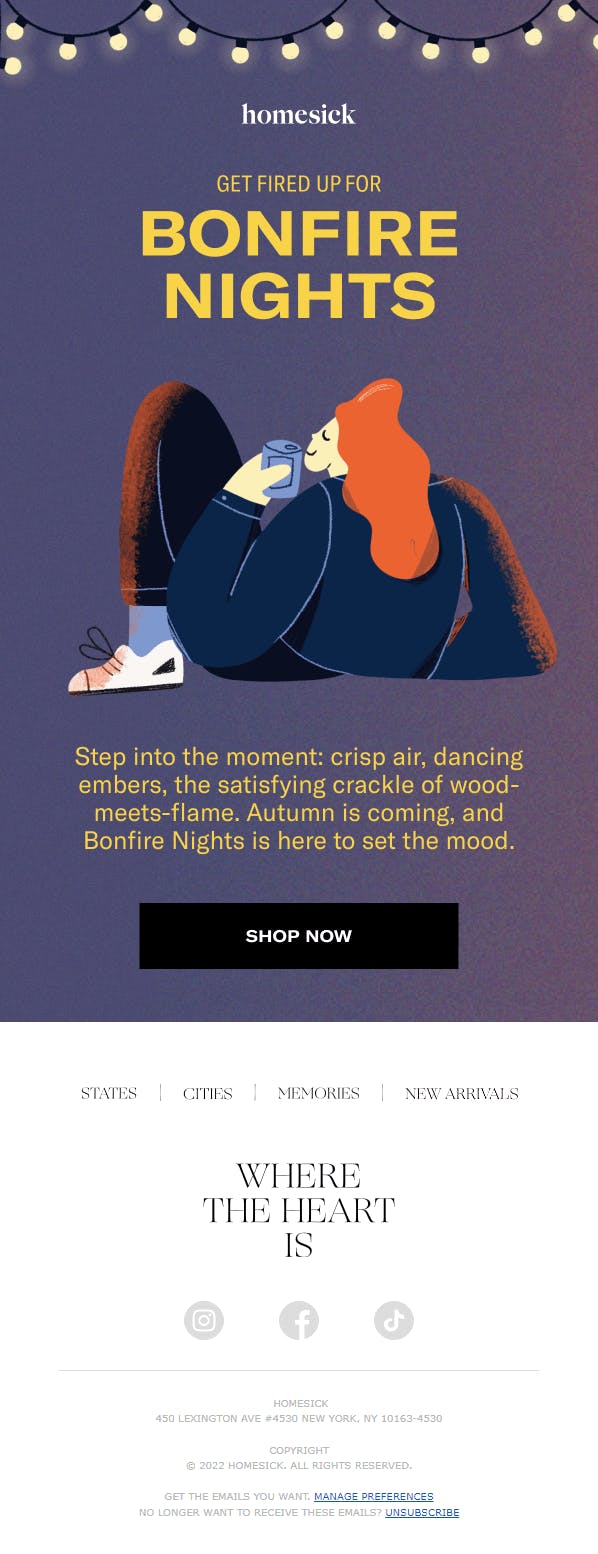Open the Instagram social icon
598x1554 pixels.
click(204, 1321)
